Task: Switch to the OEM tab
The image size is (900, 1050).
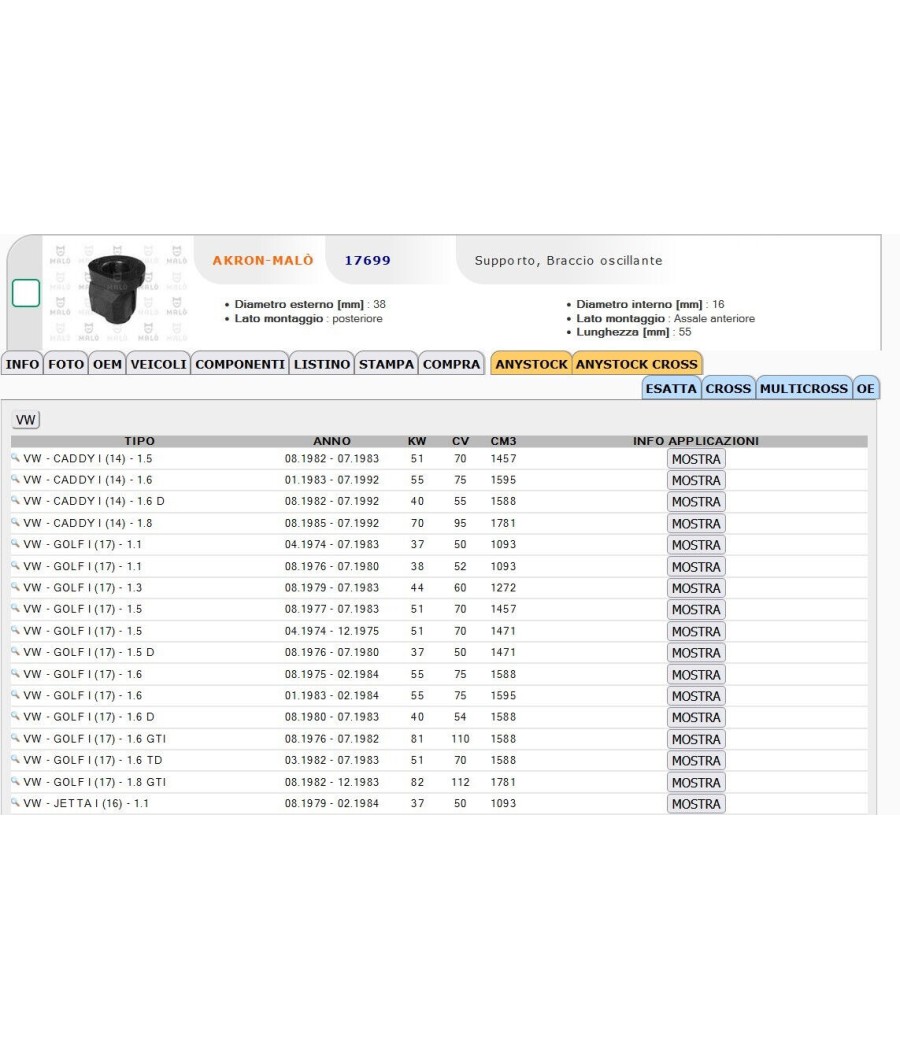Action: click(x=107, y=364)
